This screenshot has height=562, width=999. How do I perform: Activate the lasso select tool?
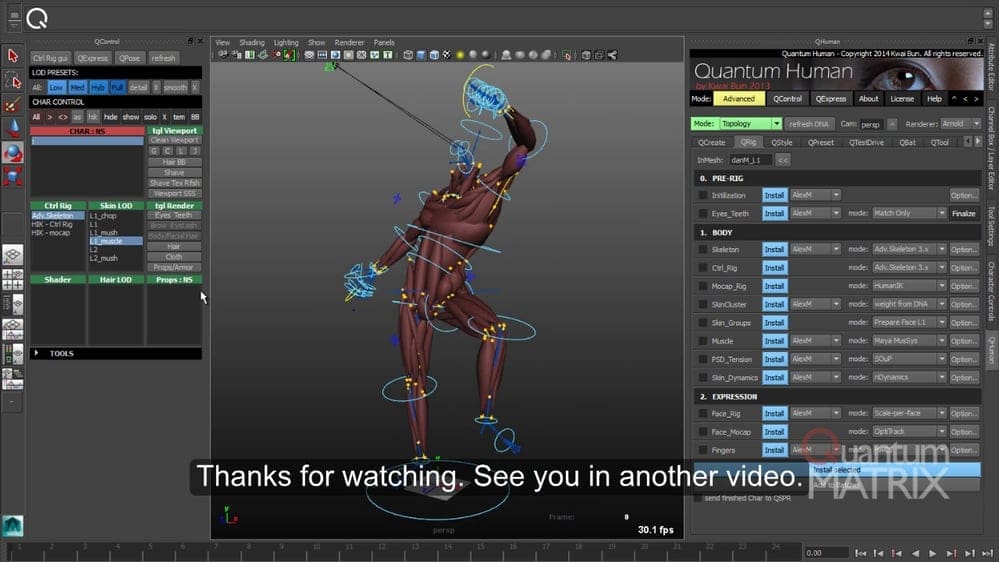tap(13, 80)
